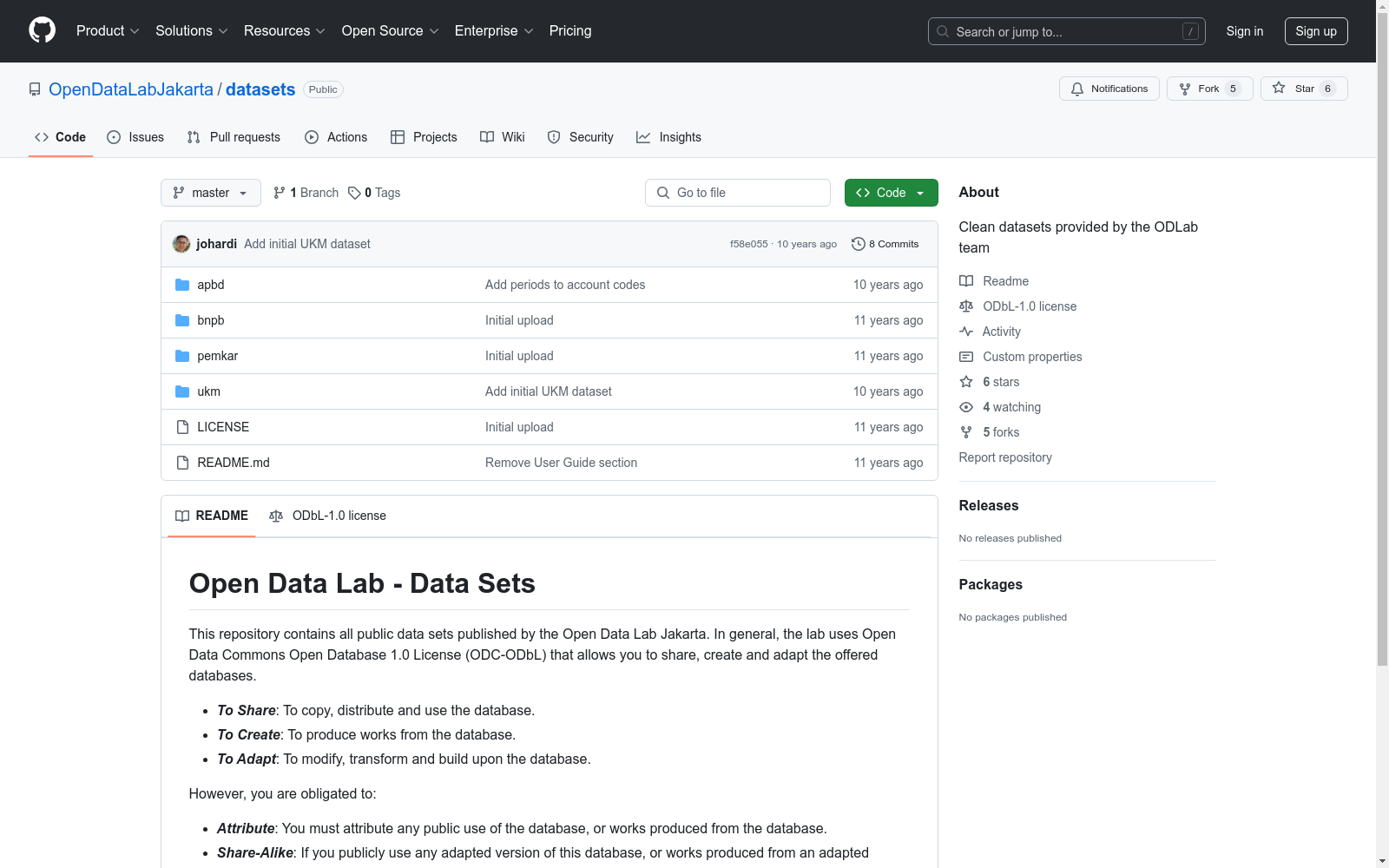The width and height of the screenshot is (1389, 868).
Task: Open the Pricing page
Action: pos(570,31)
